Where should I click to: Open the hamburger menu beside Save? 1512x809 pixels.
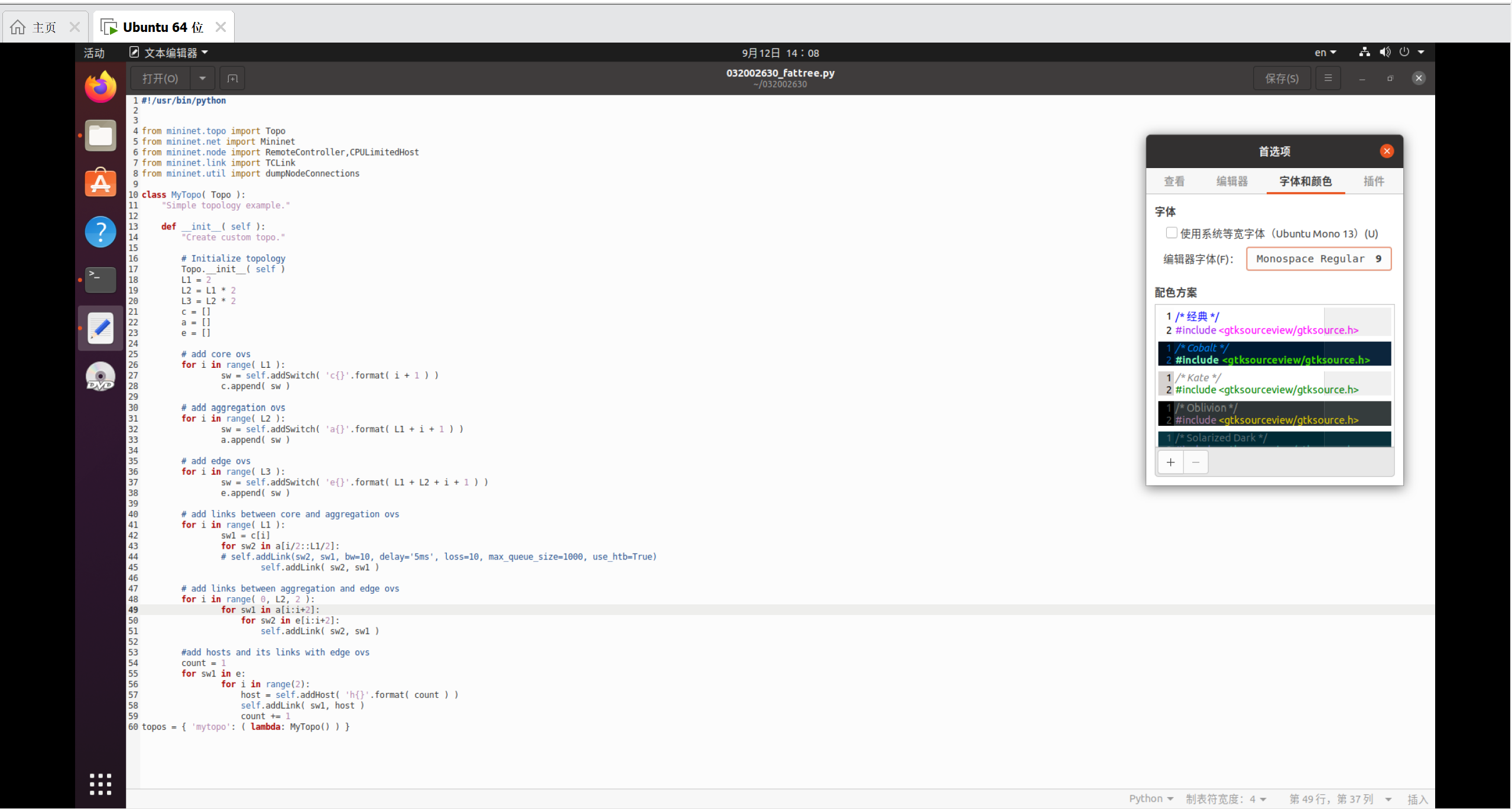(x=1328, y=78)
